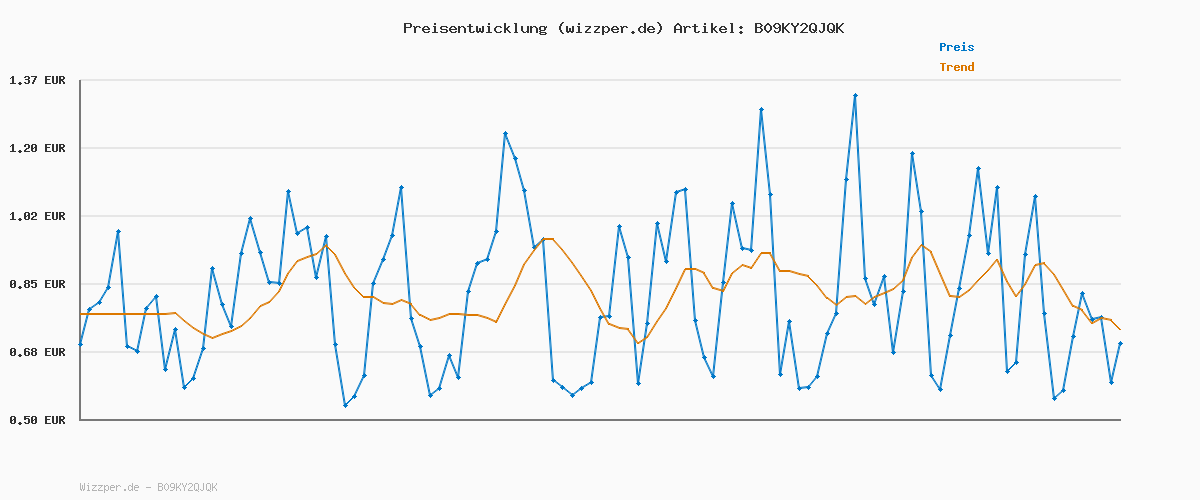Click the 1.20 EUR axis label
The image size is (1200, 500).
pyautogui.click(x=37, y=148)
